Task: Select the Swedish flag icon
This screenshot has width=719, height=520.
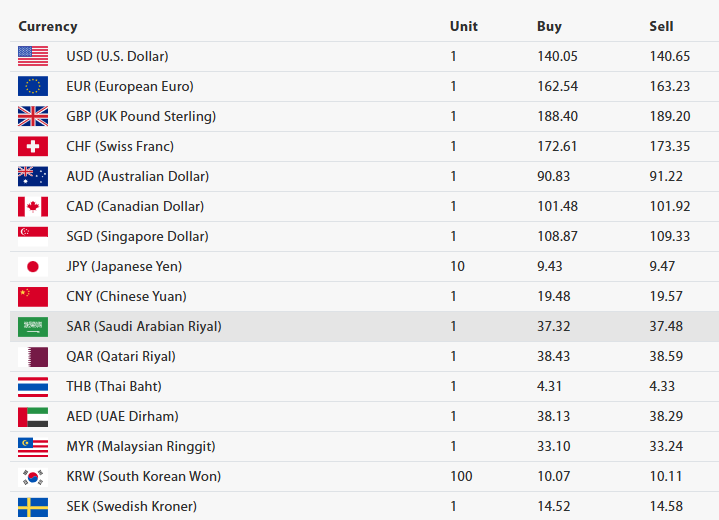Action: pyautogui.click(x=33, y=506)
